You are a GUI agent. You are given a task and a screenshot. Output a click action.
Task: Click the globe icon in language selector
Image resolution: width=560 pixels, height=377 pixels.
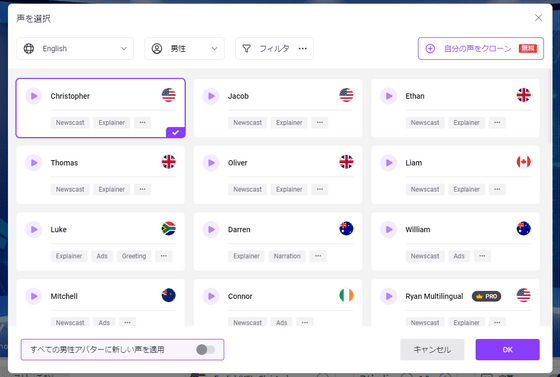coord(29,49)
